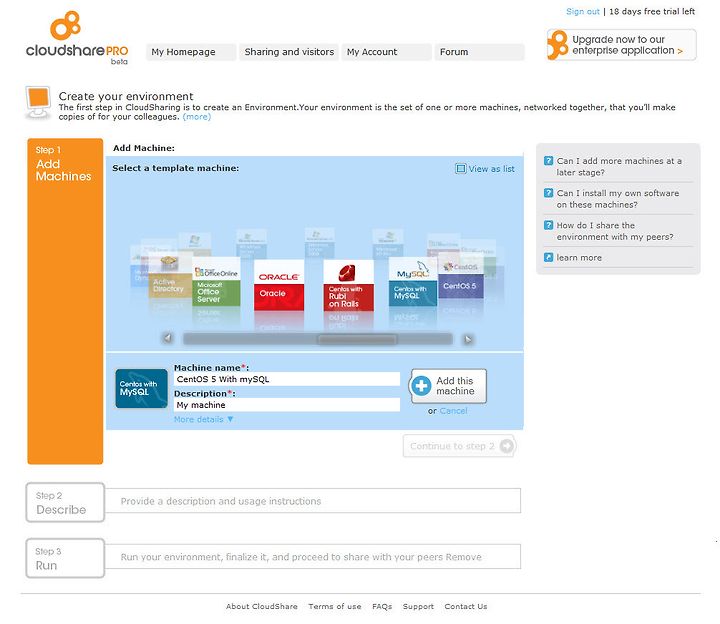Viewport: 720px width, 624px height.
Task: Click the selected Centos with MySQL icon
Action: (x=141, y=388)
